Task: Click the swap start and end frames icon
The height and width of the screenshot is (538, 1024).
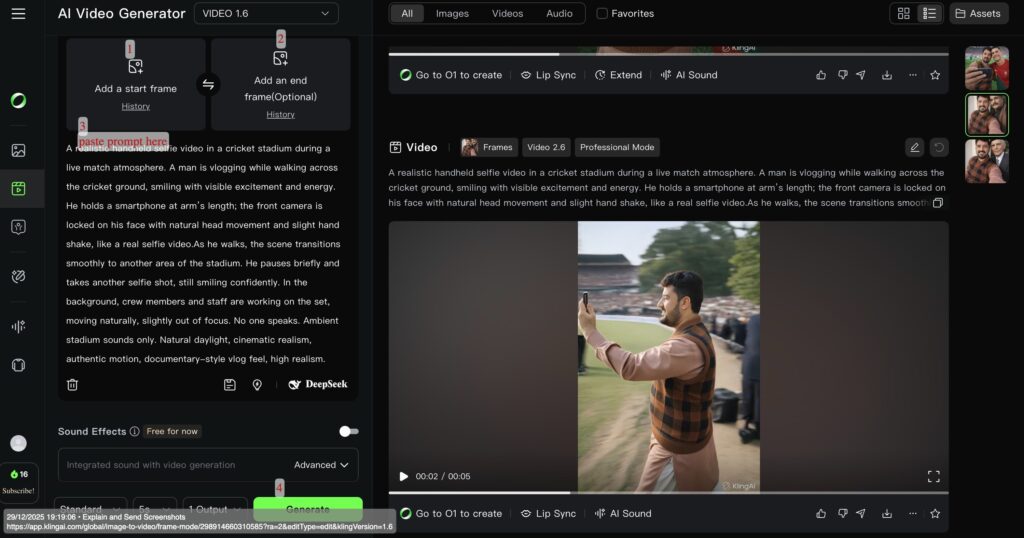Action: point(208,85)
